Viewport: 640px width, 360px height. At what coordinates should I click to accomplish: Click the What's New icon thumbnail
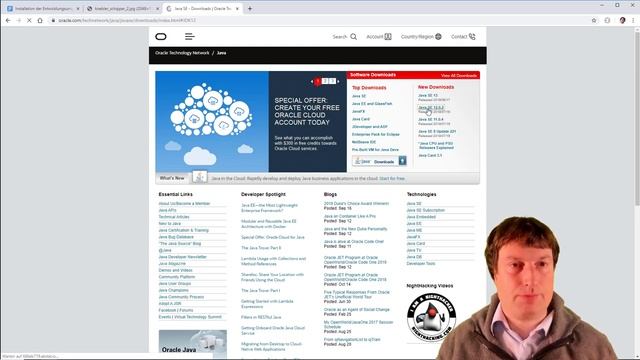pos(200,177)
